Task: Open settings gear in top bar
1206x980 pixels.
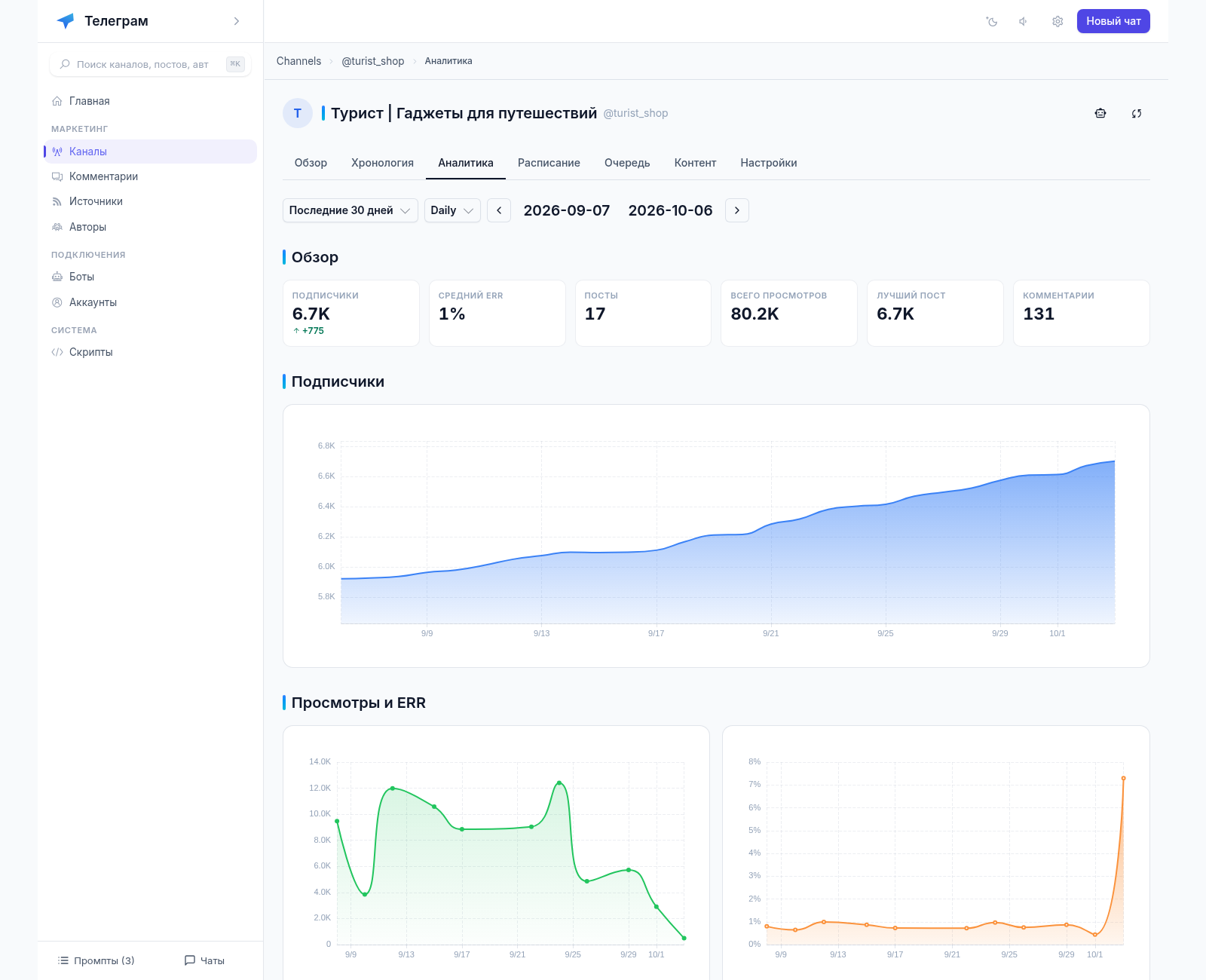Action: [x=1058, y=21]
